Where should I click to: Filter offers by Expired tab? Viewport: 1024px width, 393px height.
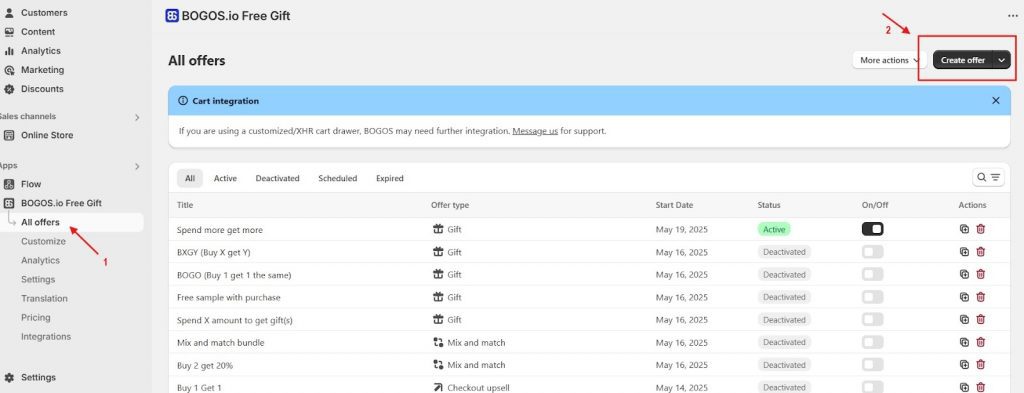(390, 178)
